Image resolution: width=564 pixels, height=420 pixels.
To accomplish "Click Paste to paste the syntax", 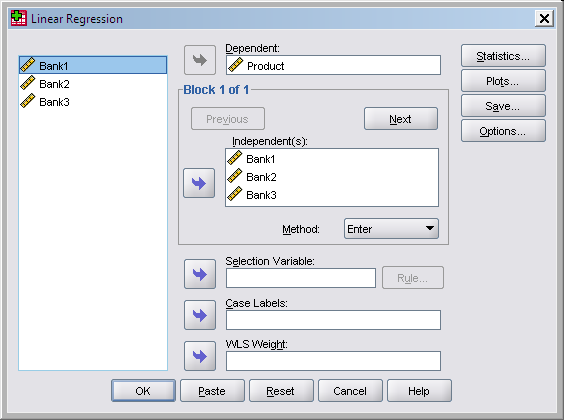I will pyautogui.click(x=212, y=391).
